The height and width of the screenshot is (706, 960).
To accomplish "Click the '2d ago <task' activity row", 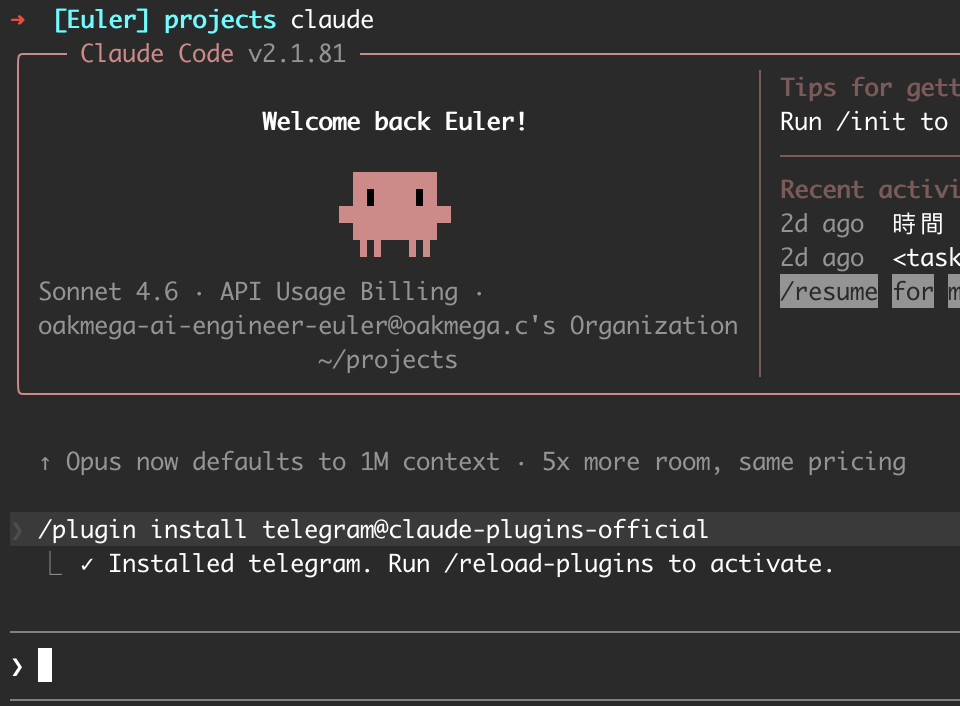I will [x=870, y=258].
